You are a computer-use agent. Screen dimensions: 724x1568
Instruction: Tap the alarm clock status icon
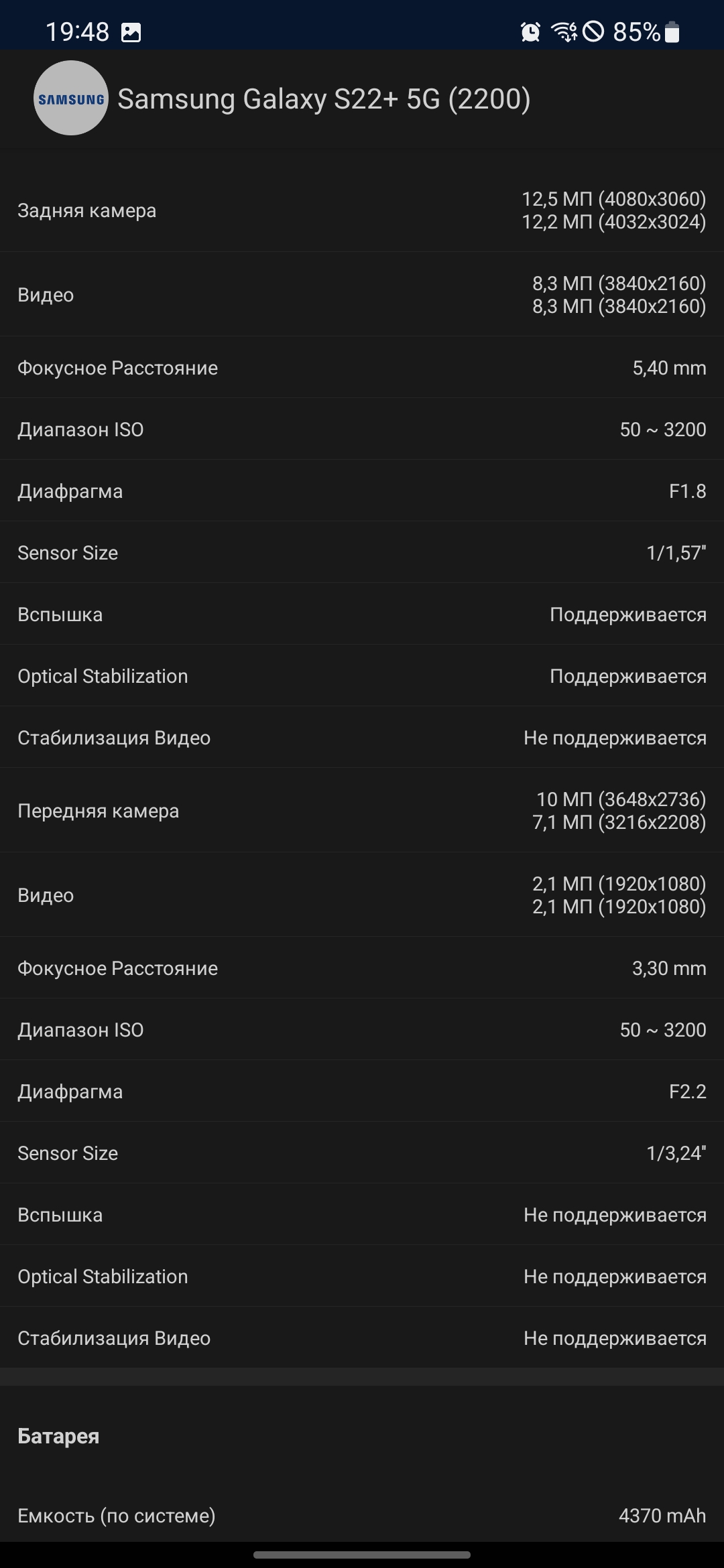(530, 31)
